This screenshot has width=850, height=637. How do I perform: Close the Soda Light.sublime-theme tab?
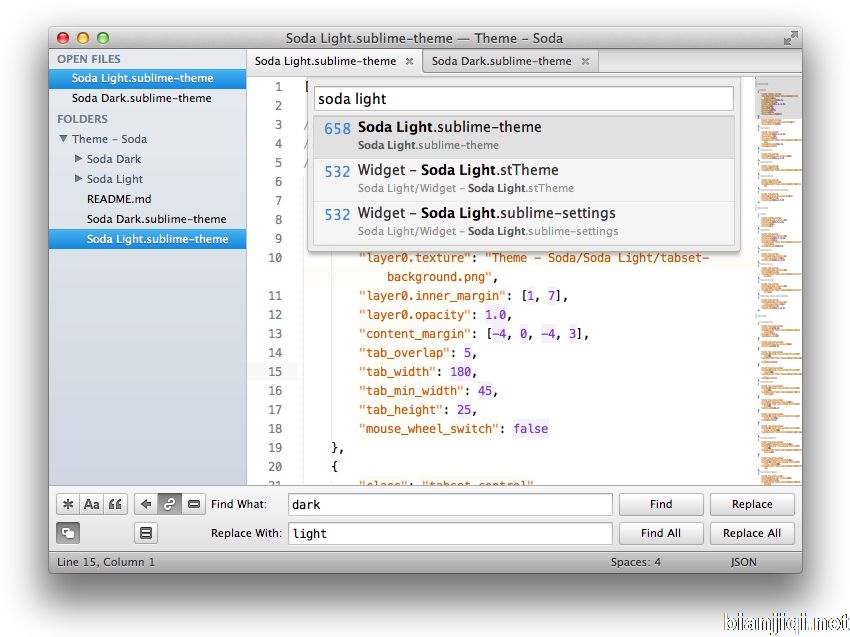click(409, 61)
